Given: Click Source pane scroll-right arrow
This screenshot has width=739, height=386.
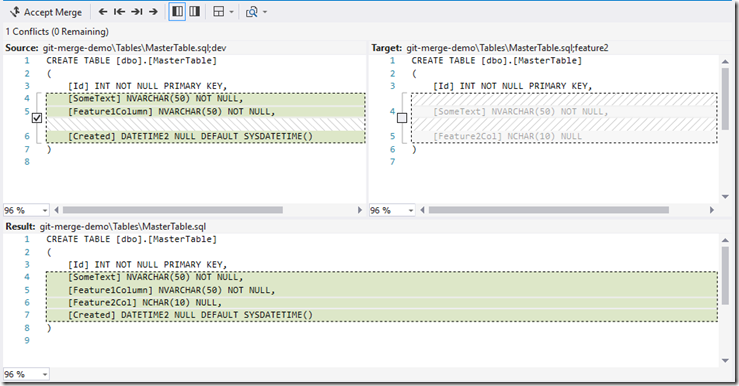Looking at the screenshot, I should 360,210.
